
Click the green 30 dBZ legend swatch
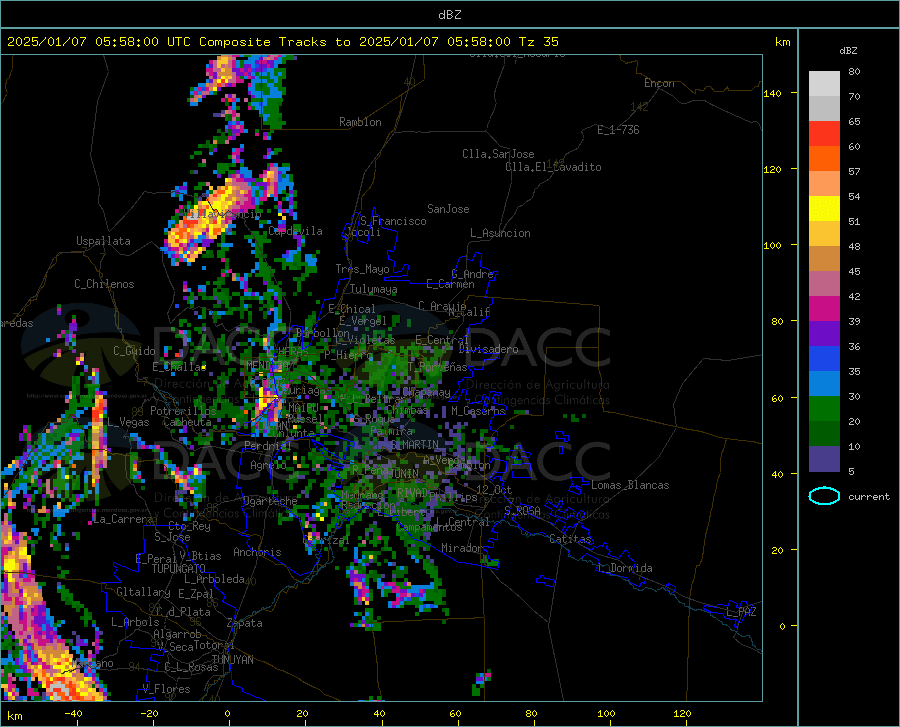[x=824, y=409]
